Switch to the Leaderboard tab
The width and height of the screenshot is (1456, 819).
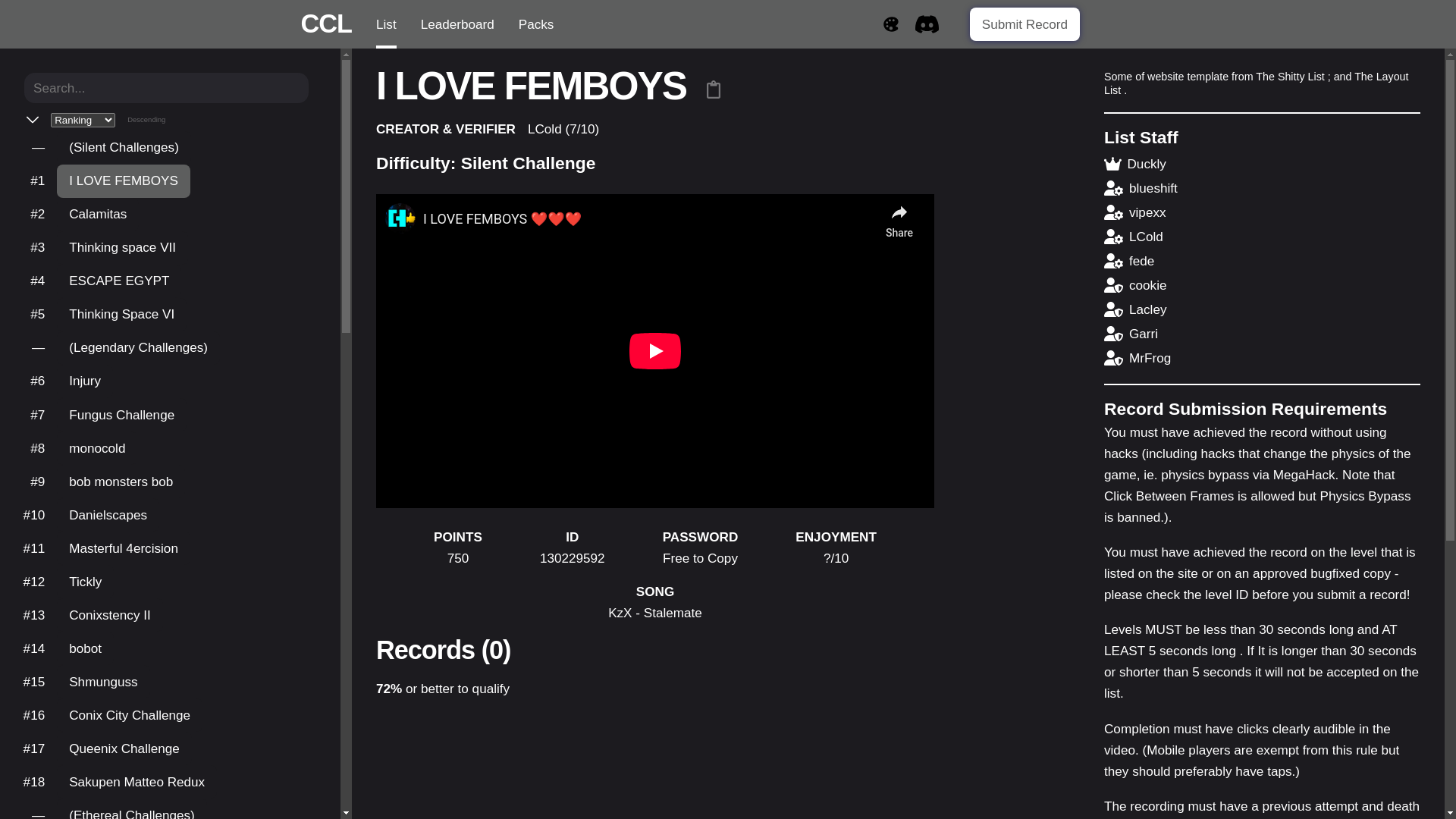point(457,24)
